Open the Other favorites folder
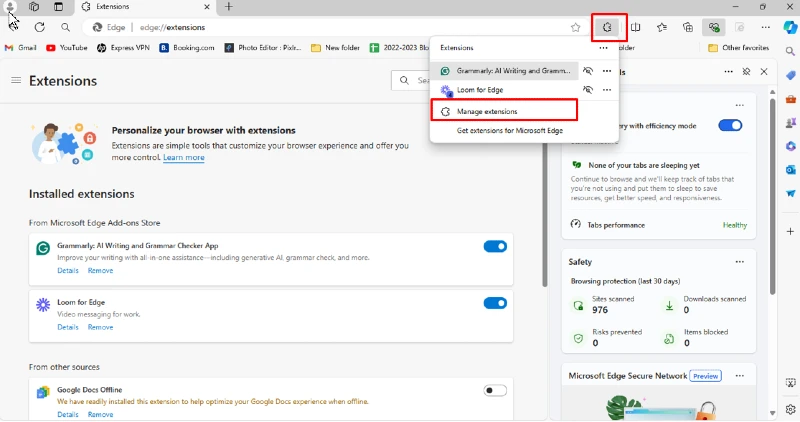 click(x=738, y=47)
